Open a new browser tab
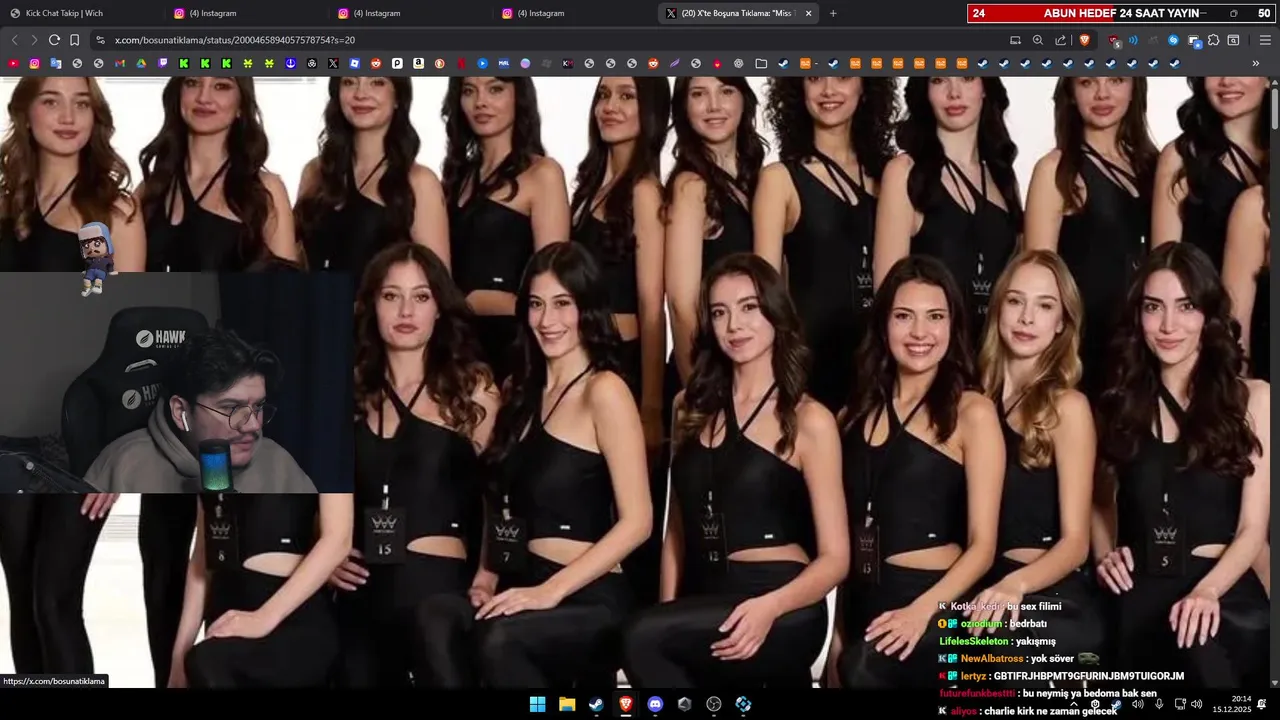Screen dimensions: 1280x720 click(x=833, y=13)
